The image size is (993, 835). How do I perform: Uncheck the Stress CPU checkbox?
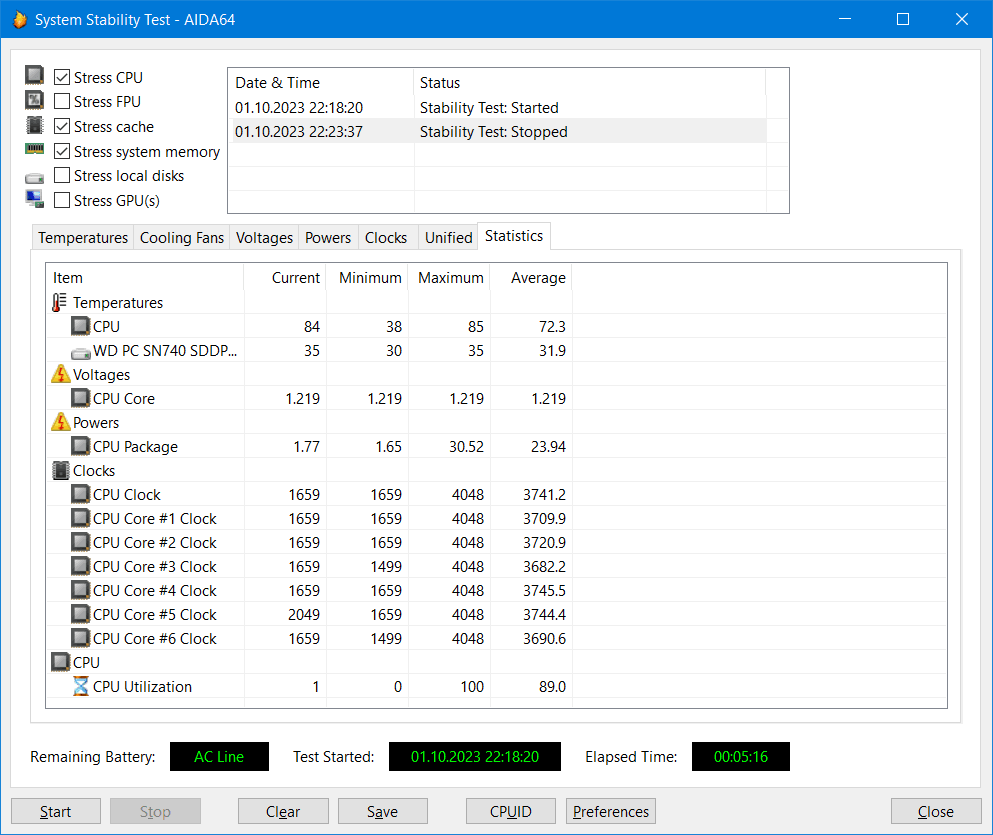coord(61,77)
